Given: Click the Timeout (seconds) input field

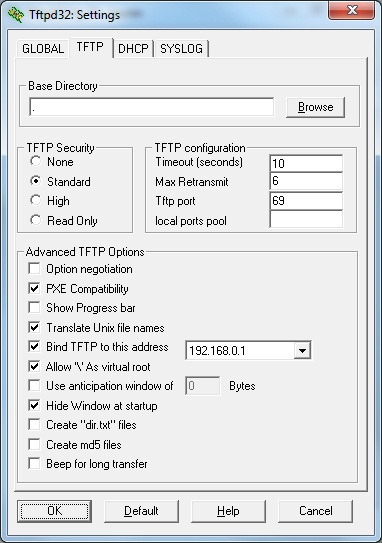Looking at the screenshot, I should click(306, 163).
